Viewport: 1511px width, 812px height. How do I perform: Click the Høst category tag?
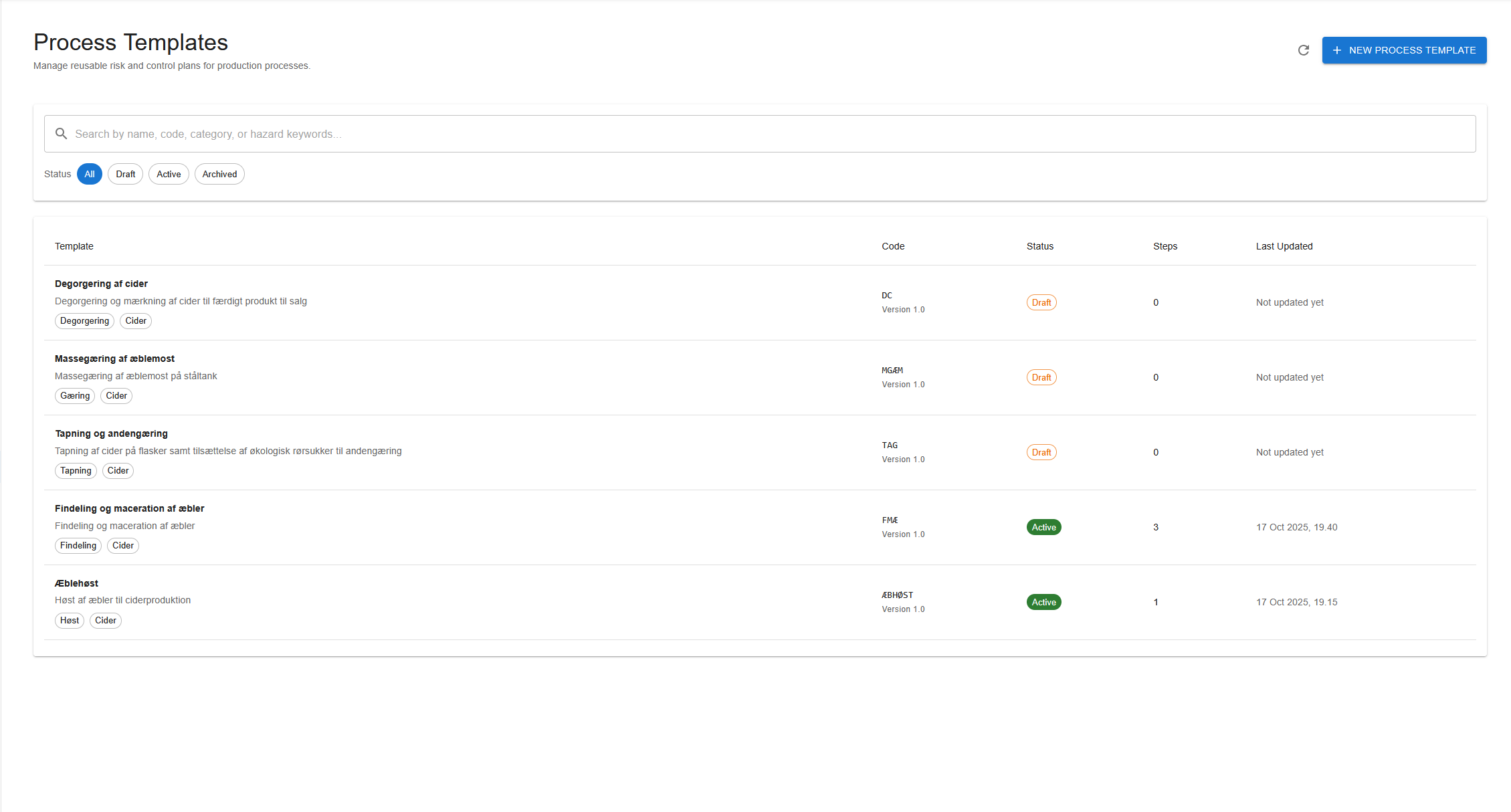click(x=70, y=621)
